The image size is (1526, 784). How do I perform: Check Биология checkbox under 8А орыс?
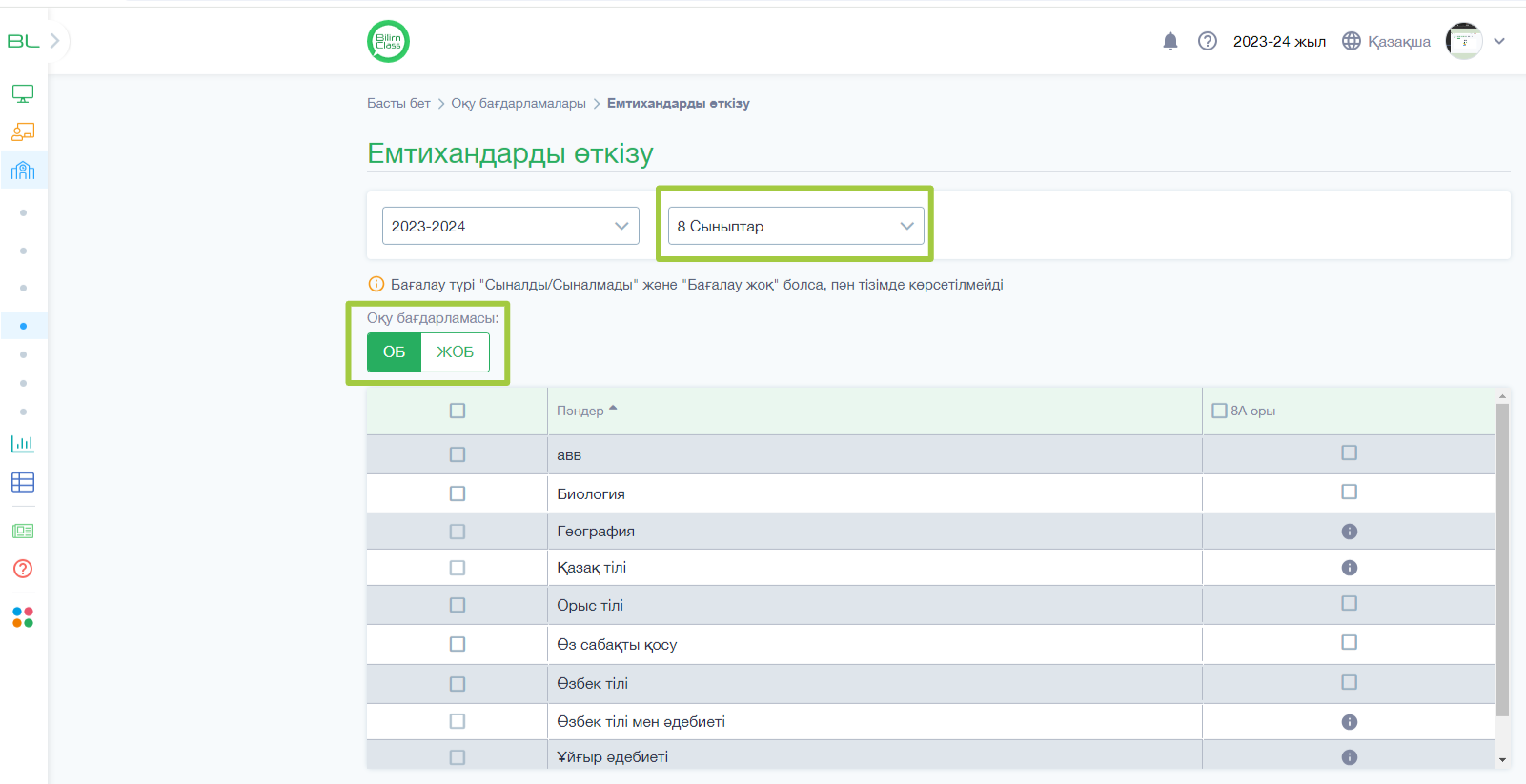1349,492
